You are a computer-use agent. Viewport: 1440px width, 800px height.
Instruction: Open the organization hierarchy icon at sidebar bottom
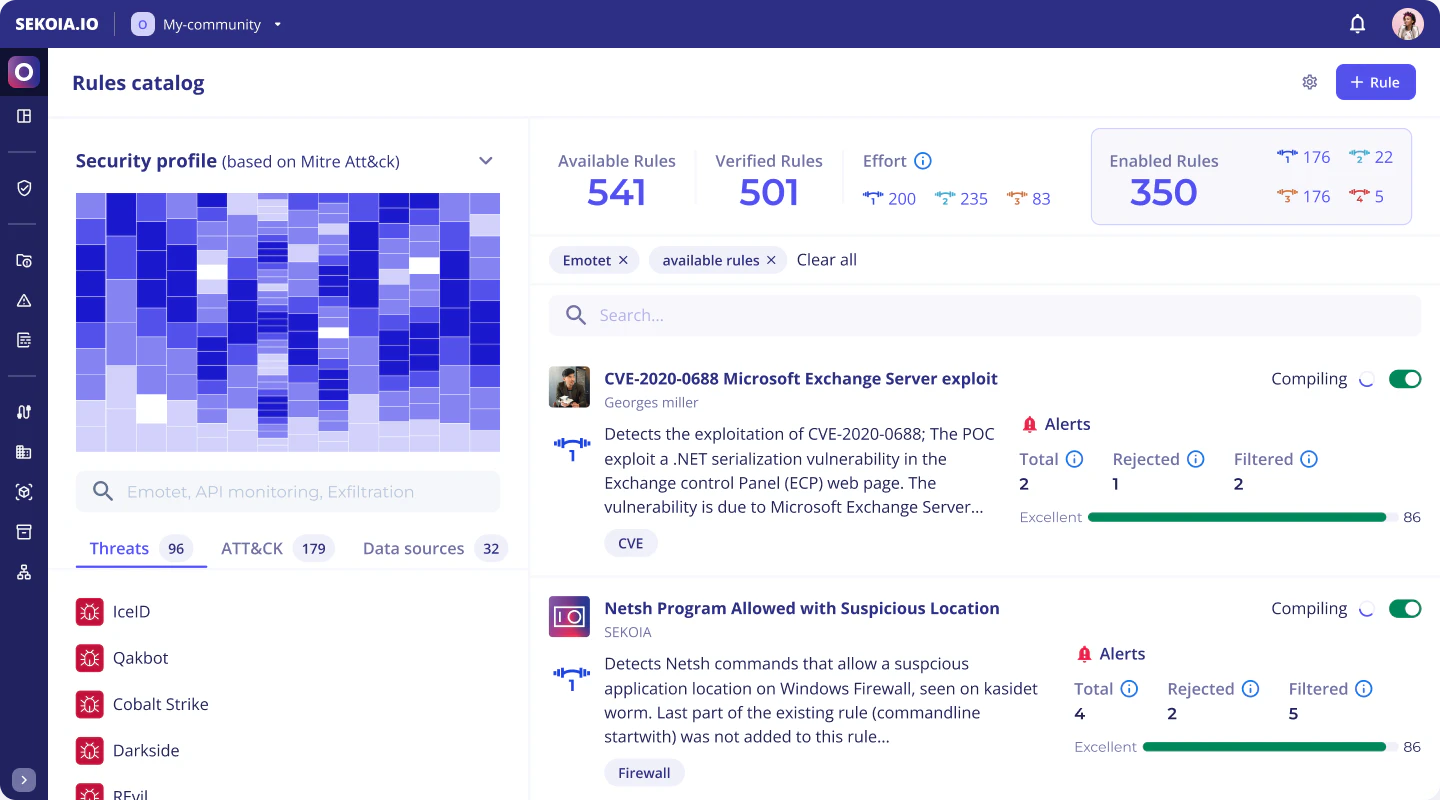24,571
